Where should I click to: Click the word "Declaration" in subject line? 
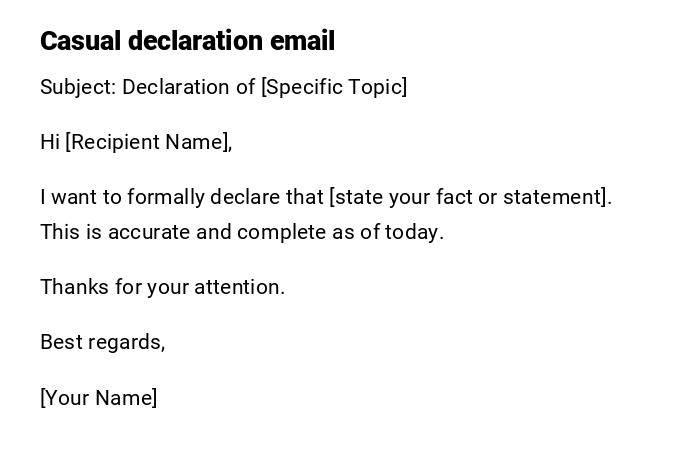pos(176,87)
